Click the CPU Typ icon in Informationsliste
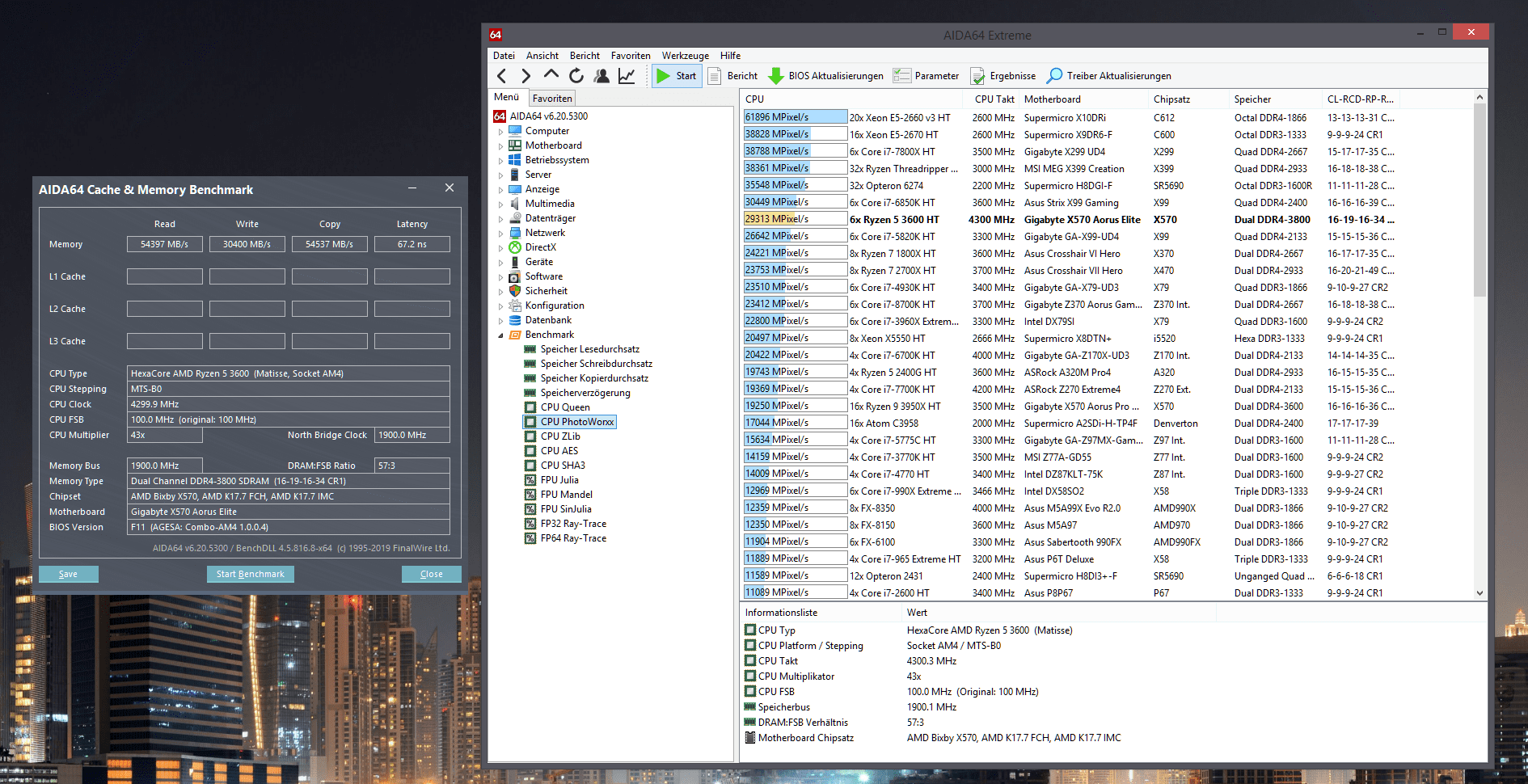1528x784 pixels. [x=750, y=630]
